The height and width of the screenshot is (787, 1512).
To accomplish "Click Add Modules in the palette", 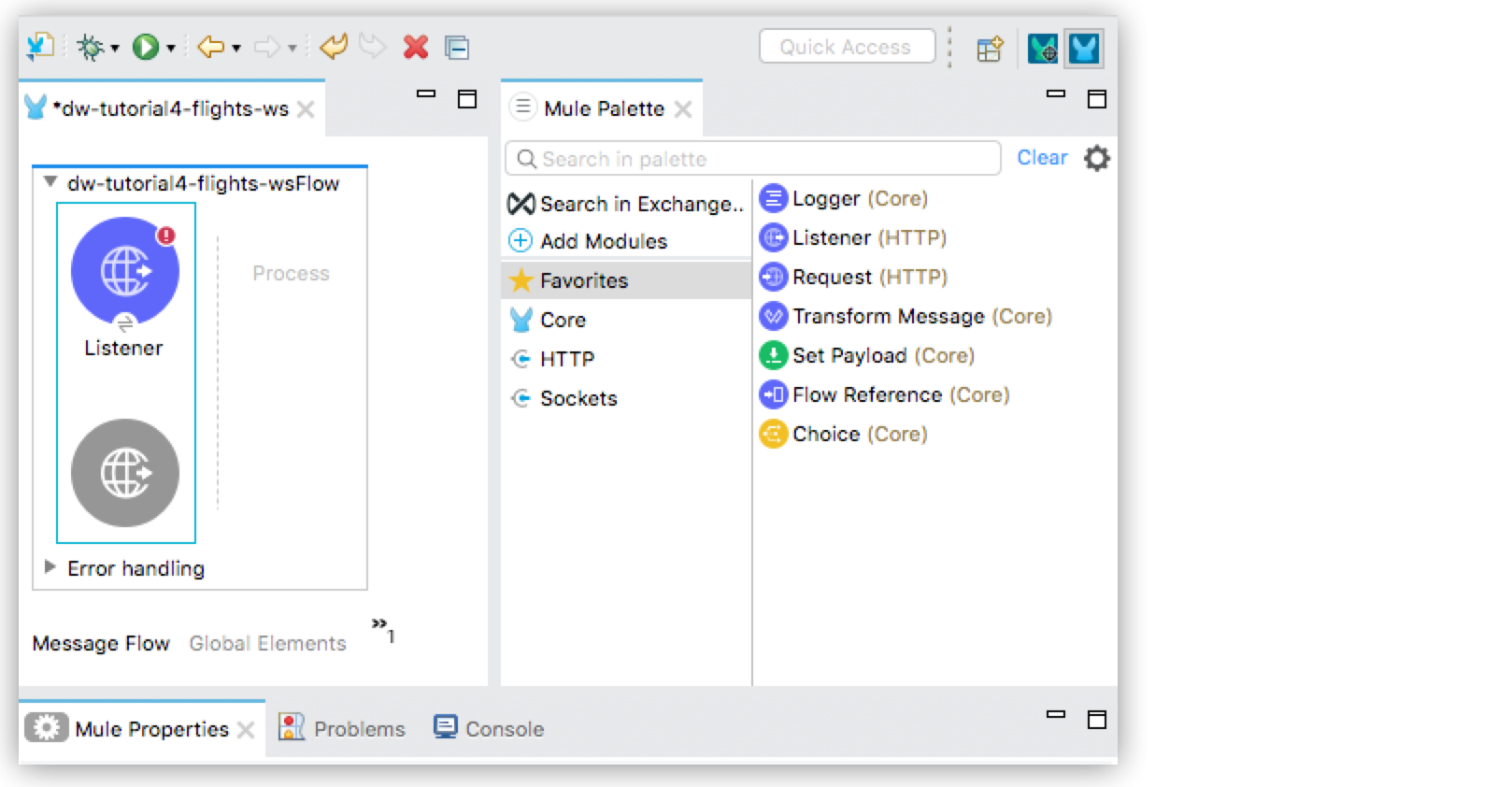I will click(x=603, y=242).
